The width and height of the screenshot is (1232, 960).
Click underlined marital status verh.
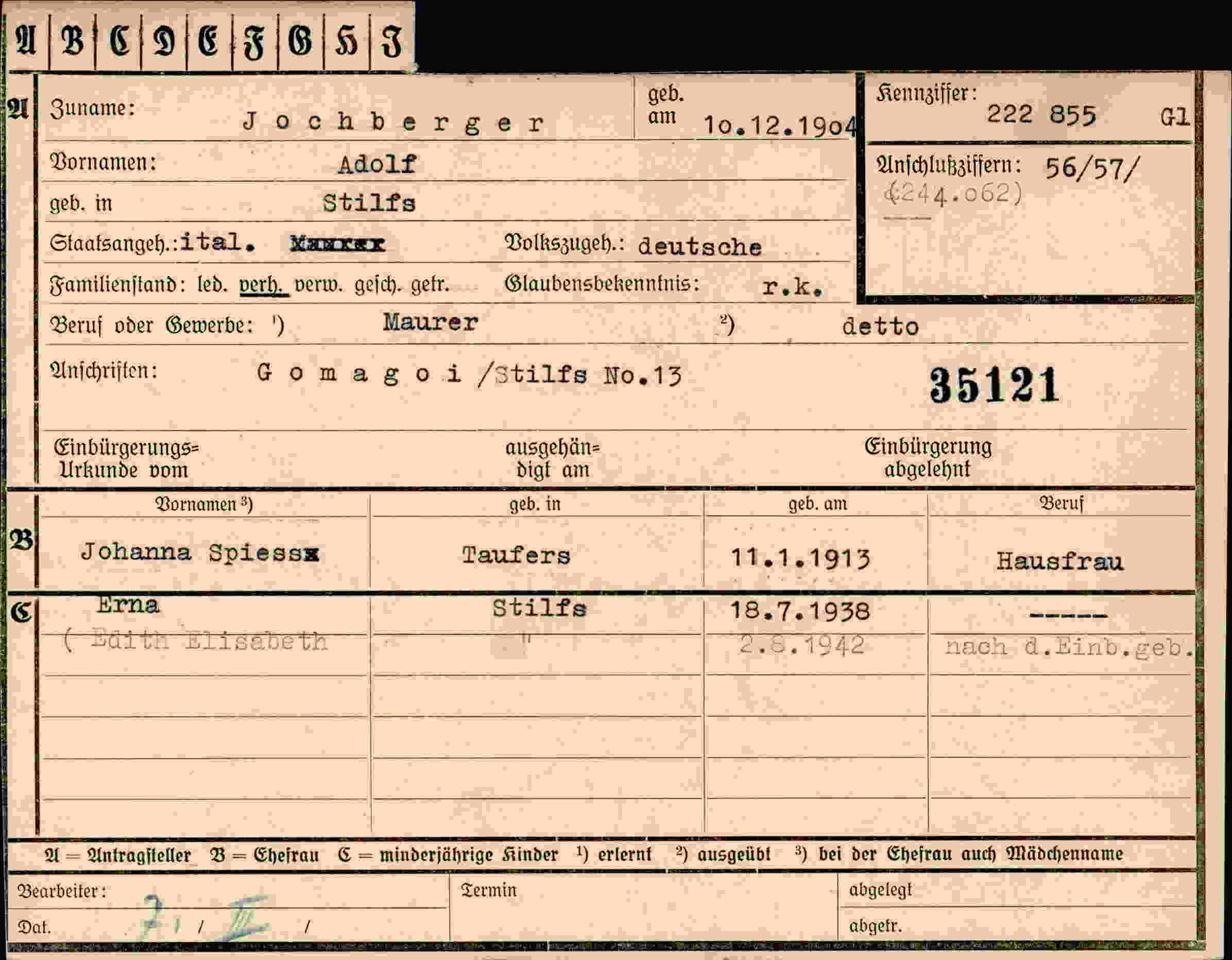point(263,285)
